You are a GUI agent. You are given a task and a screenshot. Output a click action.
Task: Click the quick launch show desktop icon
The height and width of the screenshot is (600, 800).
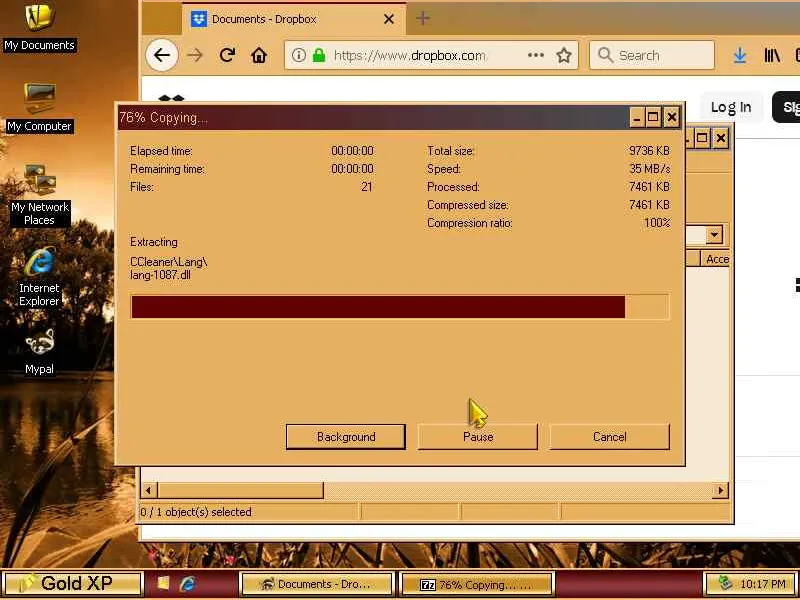[163, 583]
